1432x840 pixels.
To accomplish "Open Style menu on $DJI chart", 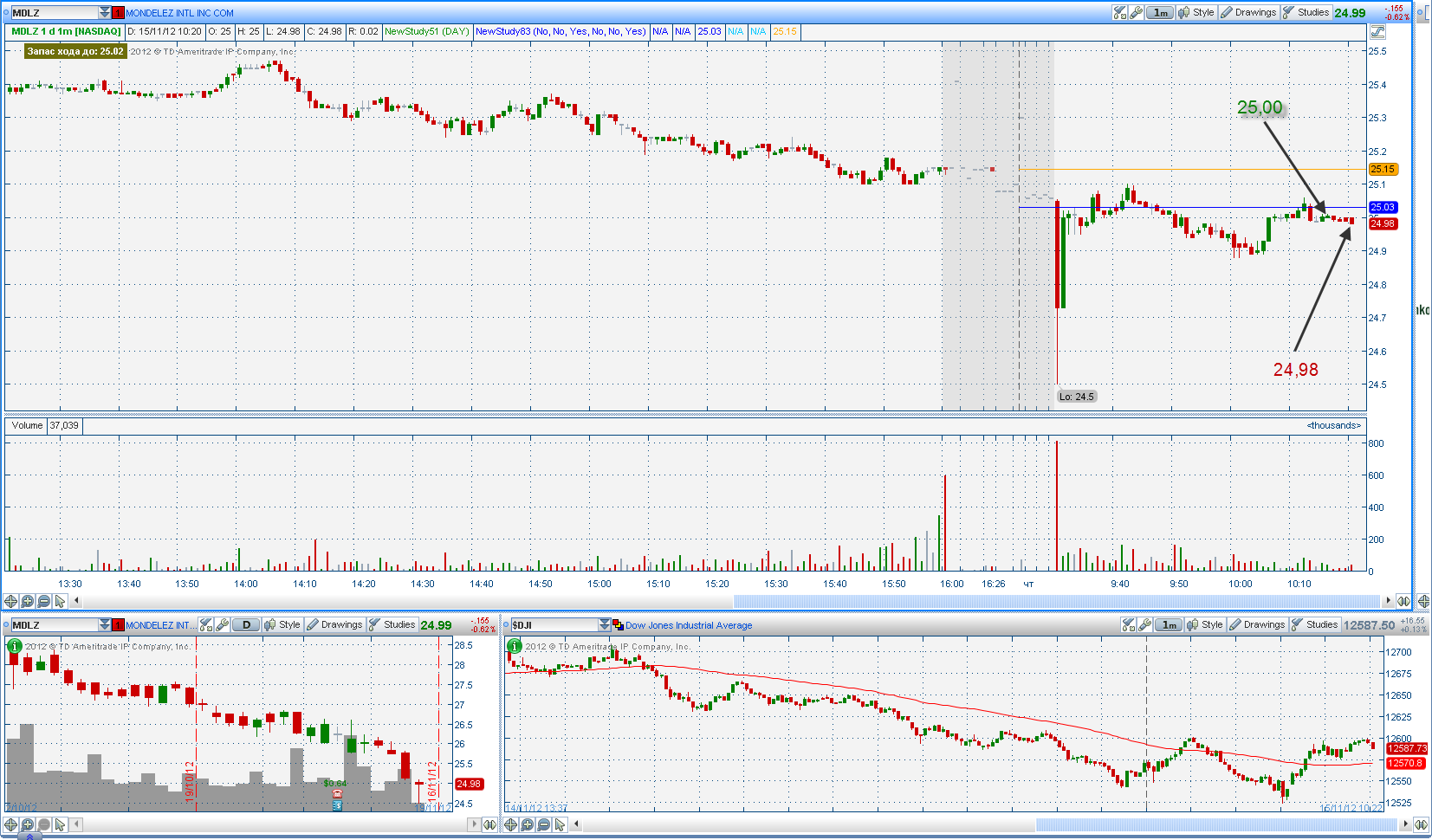I will [x=1205, y=624].
